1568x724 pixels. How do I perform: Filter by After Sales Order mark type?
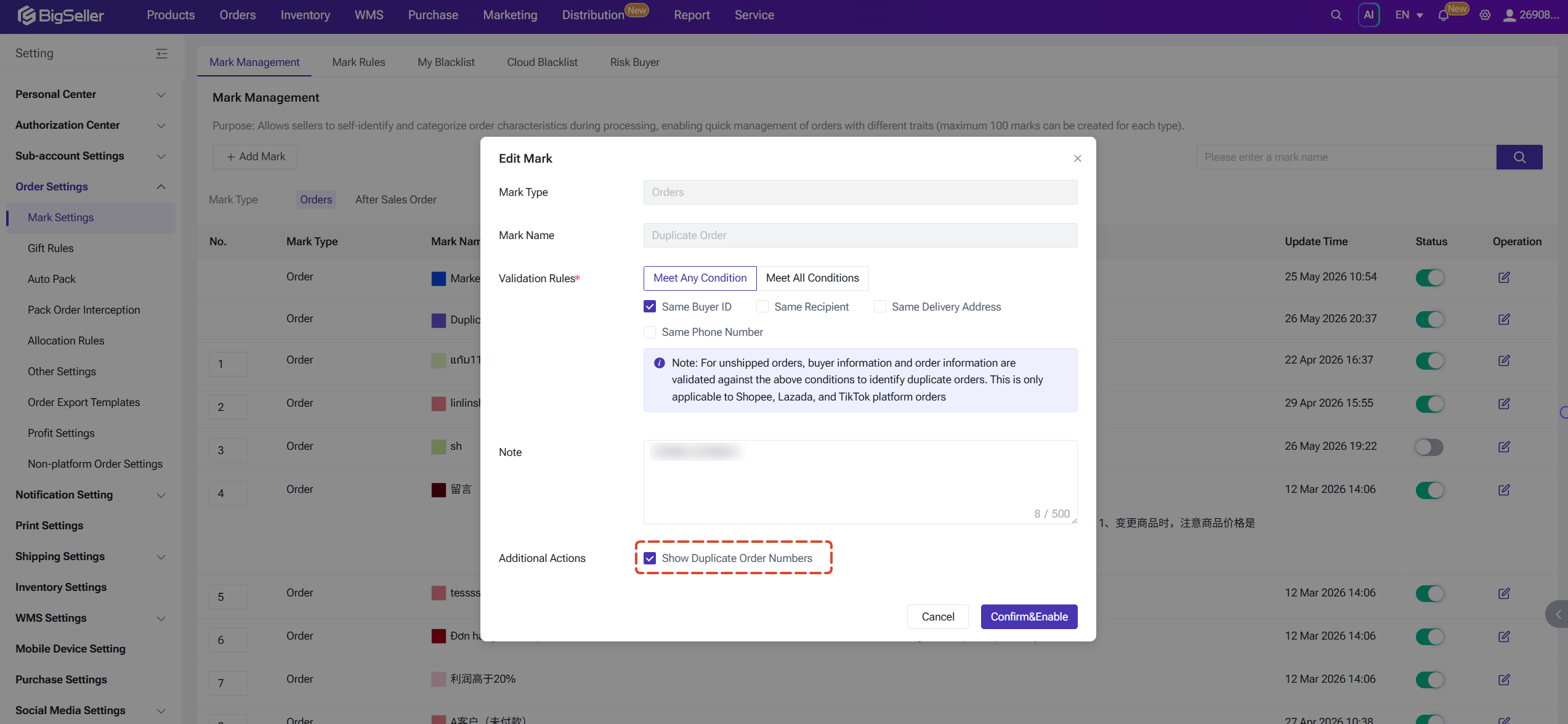(x=395, y=200)
